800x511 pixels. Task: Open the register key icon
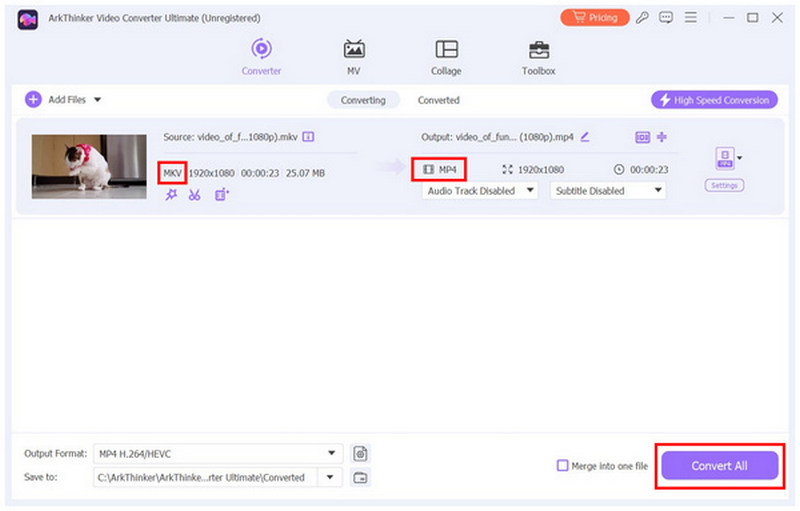coord(642,17)
